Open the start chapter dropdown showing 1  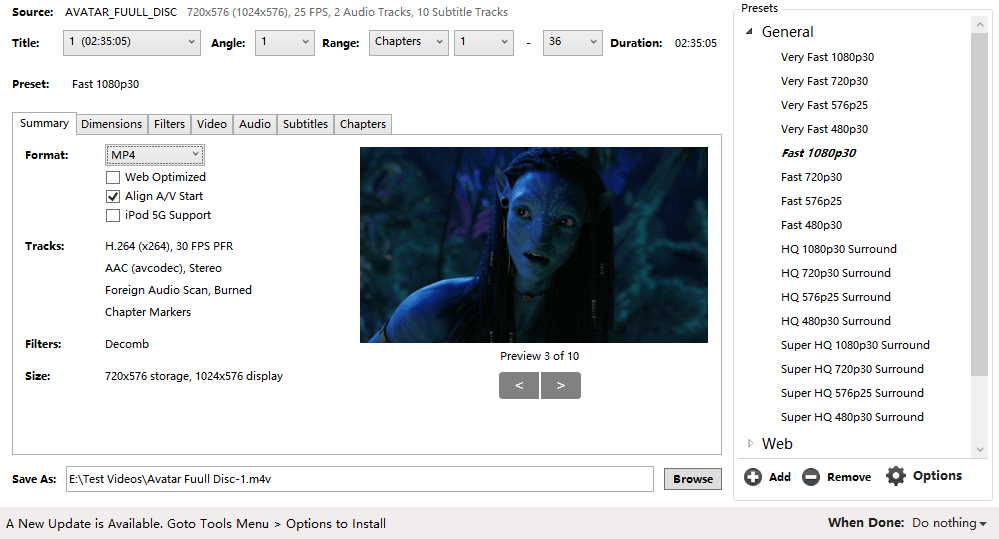[484, 43]
